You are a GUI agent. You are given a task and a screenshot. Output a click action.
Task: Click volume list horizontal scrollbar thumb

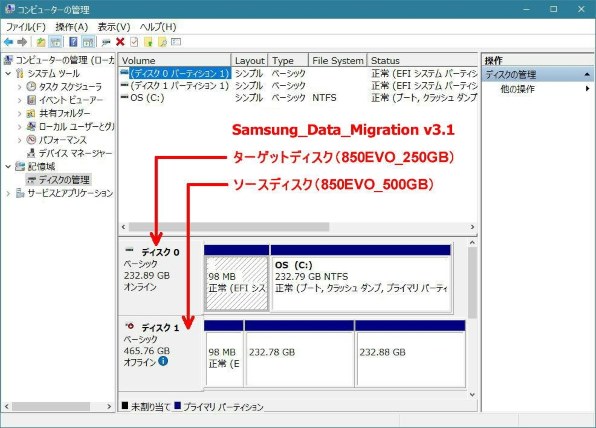229,227
